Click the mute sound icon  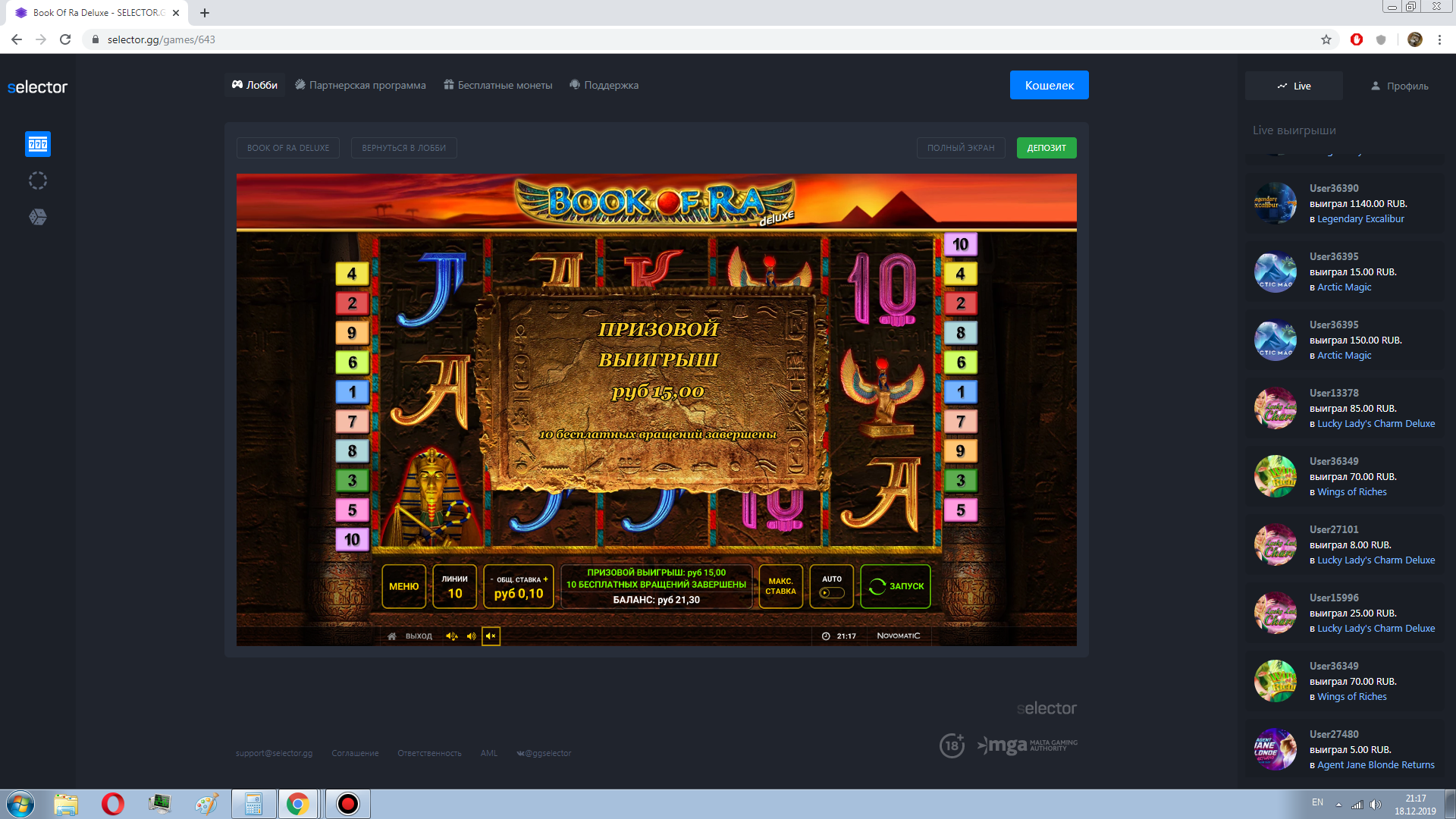491,636
